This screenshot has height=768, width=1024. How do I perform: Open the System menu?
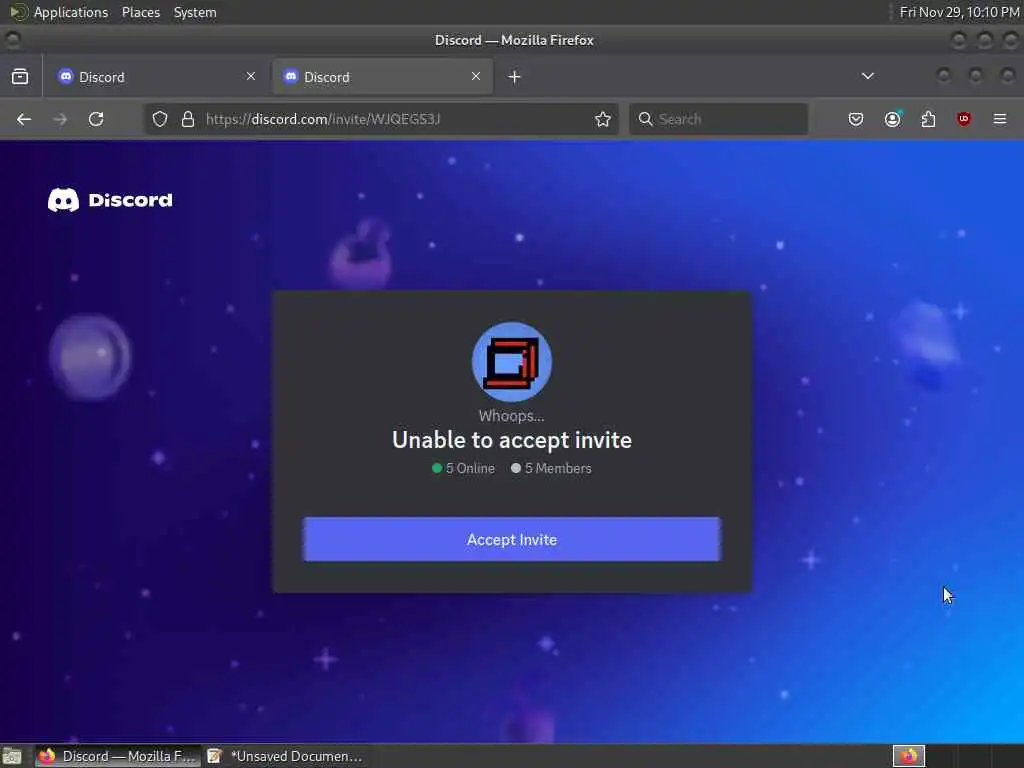pos(195,12)
